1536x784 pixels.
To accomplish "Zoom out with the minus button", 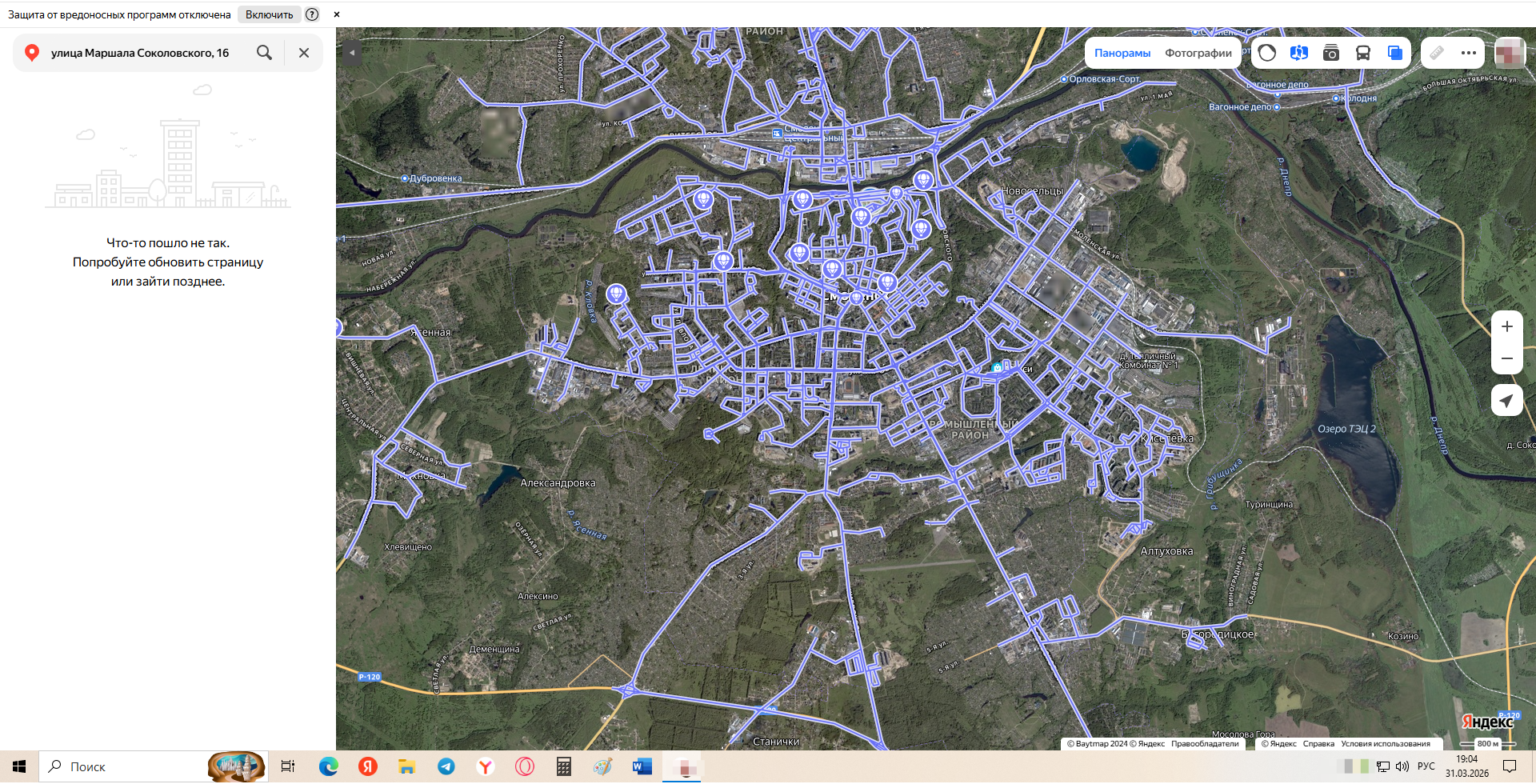I will [1507, 358].
